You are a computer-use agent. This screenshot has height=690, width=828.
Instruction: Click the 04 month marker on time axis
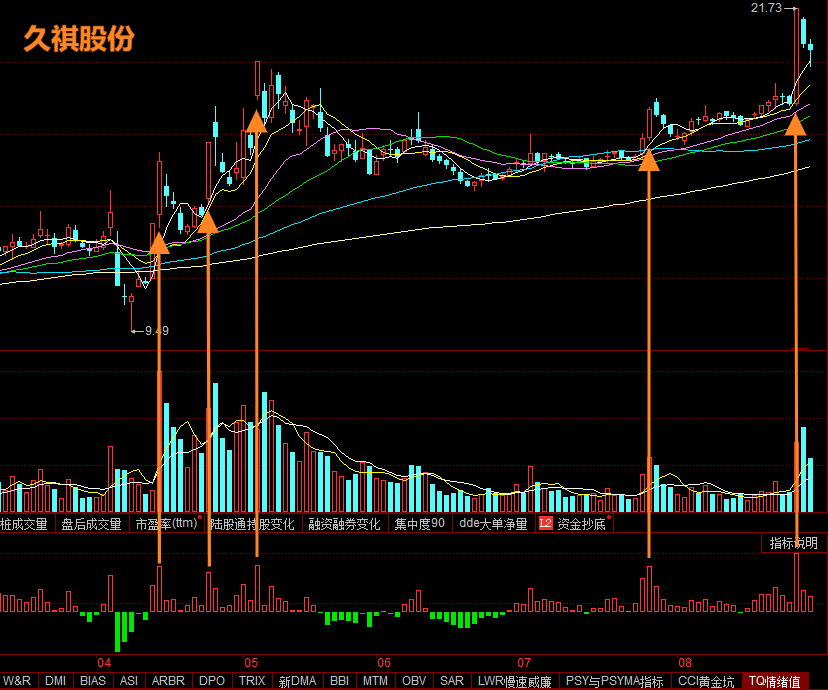pyautogui.click(x=104, y=663)
